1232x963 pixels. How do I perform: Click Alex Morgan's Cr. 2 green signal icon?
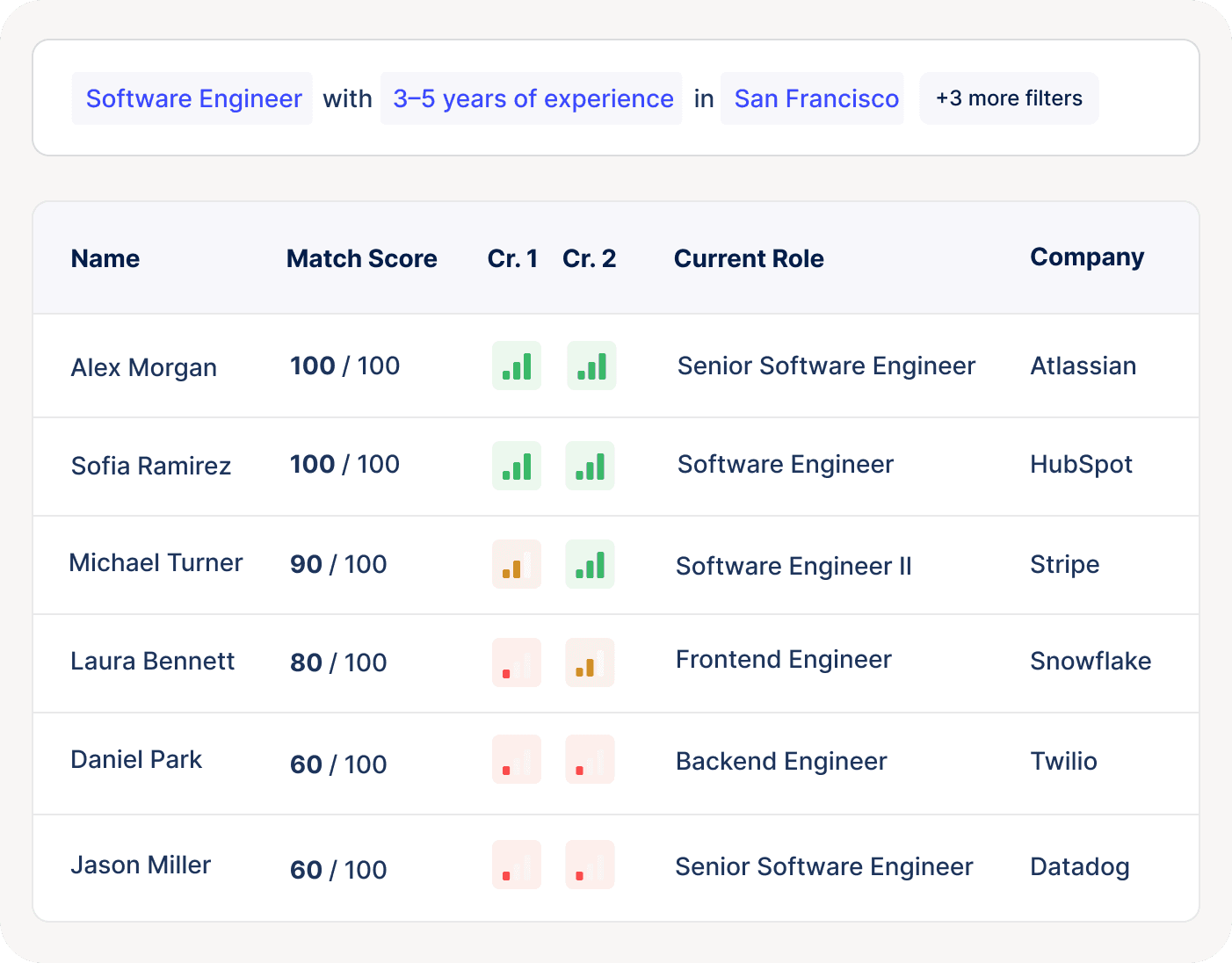tap(591, 366)
